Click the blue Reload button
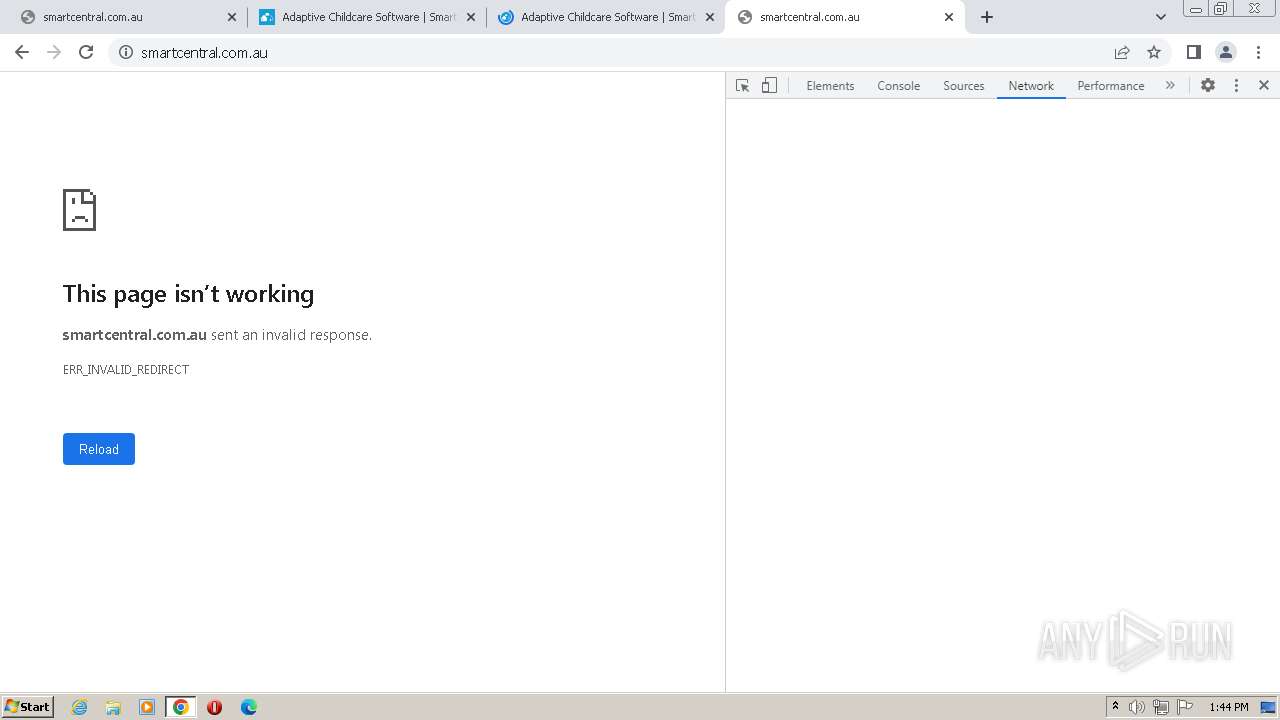This screenshot has height=720, width=1280. point(99,449)
